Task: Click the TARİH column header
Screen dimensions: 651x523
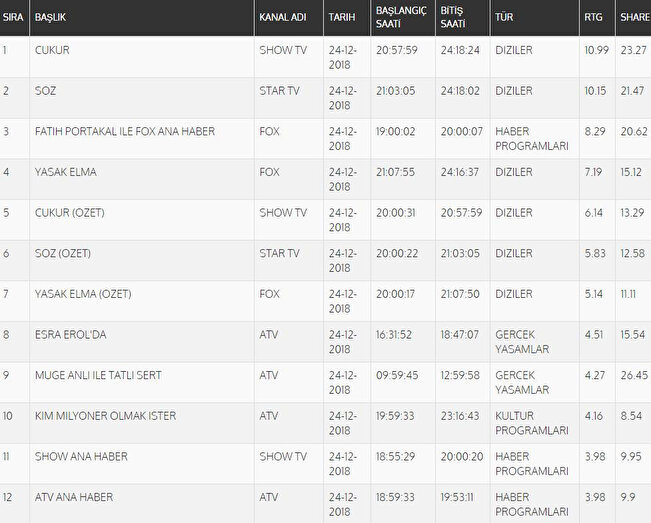Action: 343,18
